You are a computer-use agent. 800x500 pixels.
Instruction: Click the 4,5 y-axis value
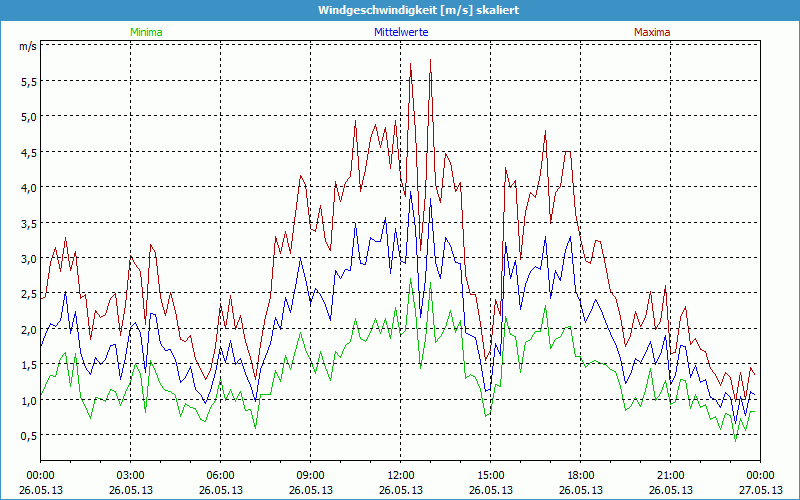[28, 152]
